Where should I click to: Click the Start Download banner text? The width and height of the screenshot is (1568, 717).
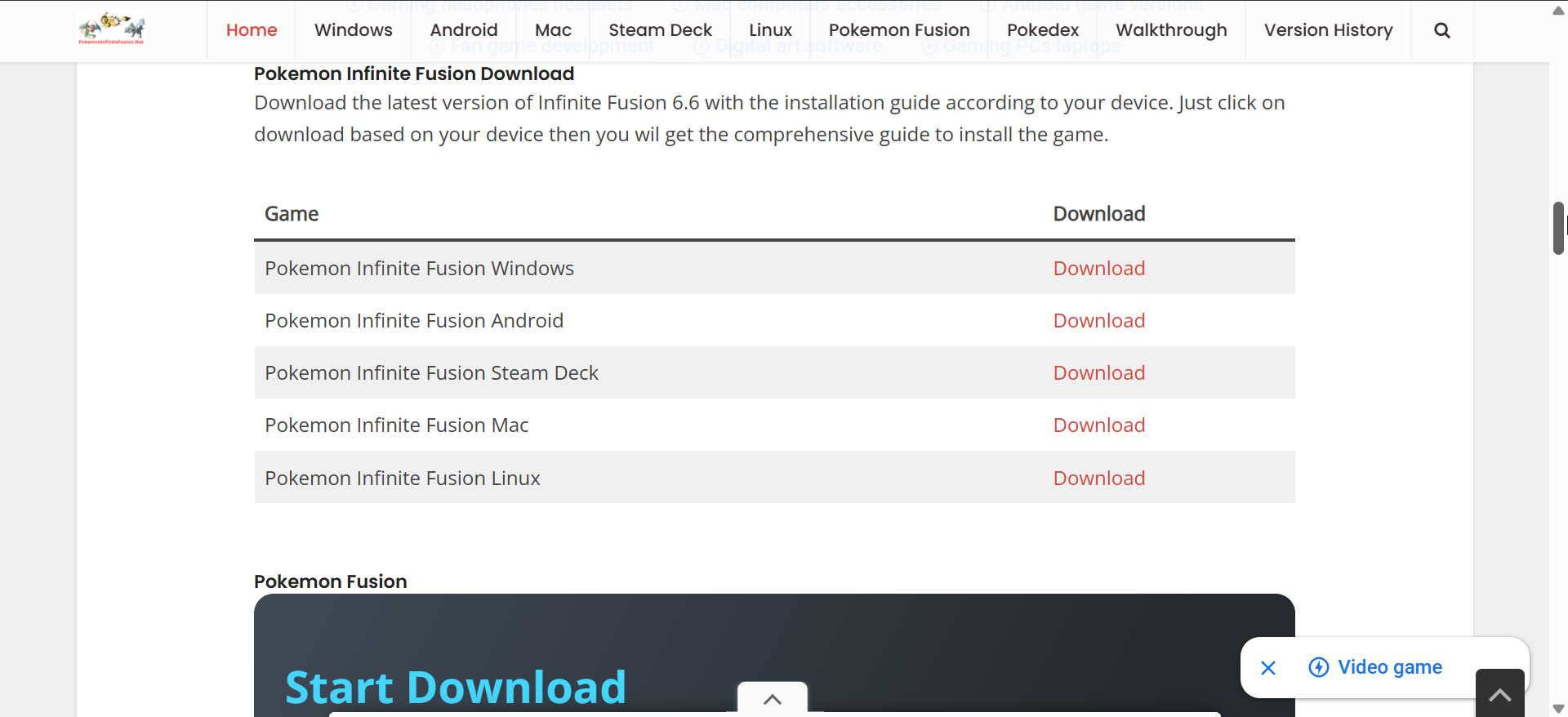(456, 687)
